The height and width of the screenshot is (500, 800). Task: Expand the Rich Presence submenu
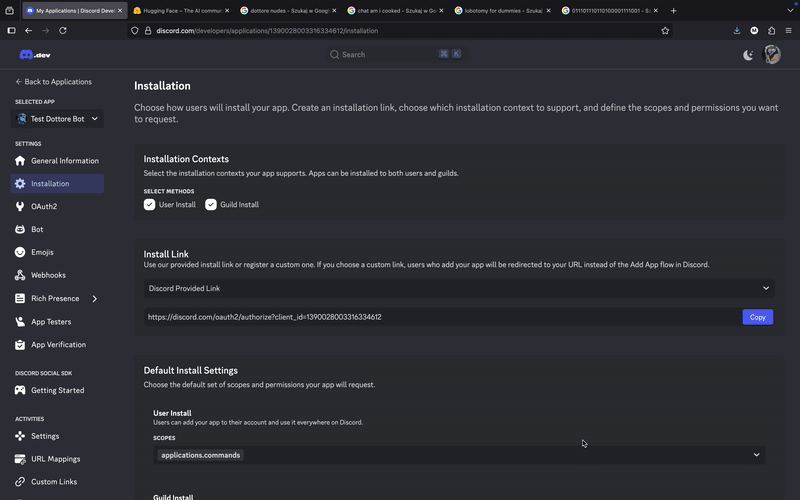pos(95,299)
